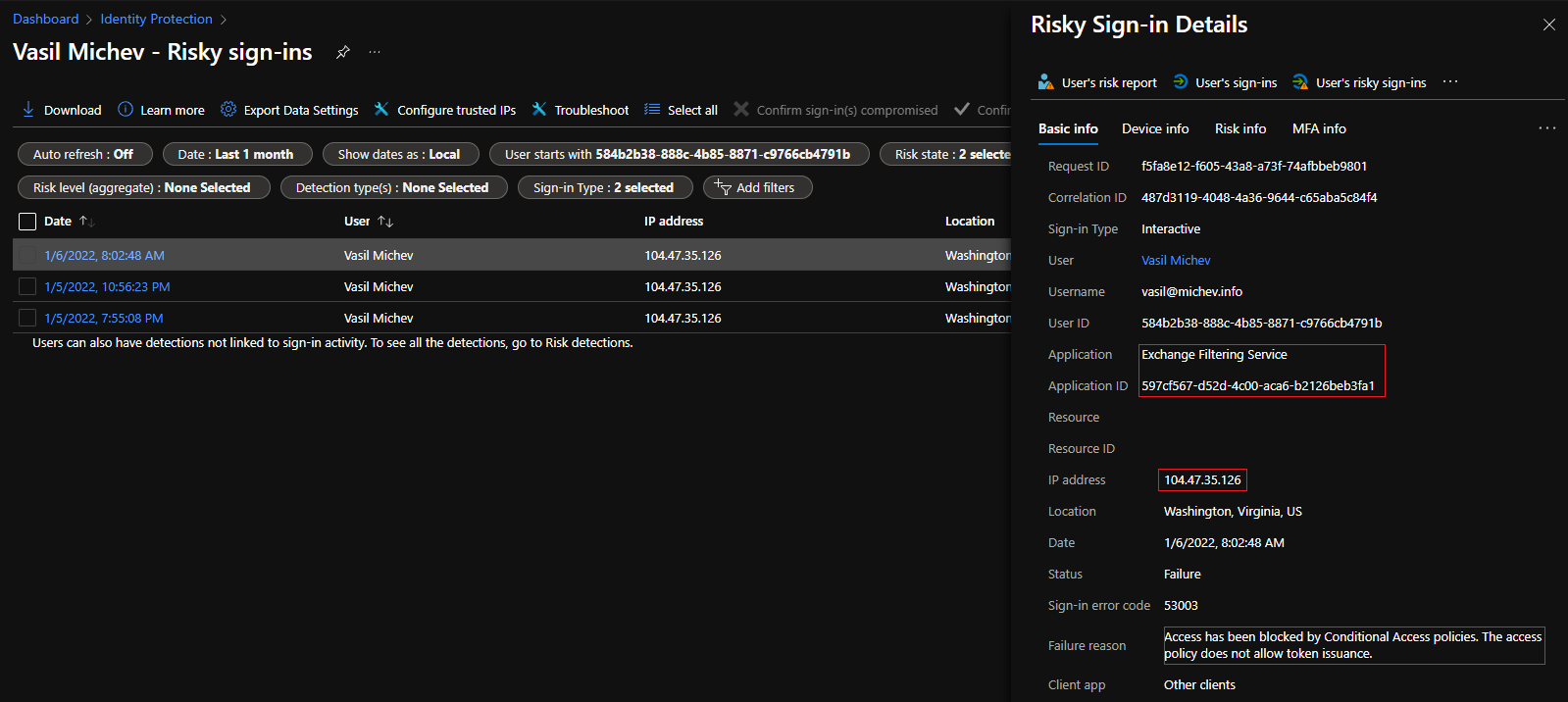Click the Download arrow icon
This screenshot has width=1568, height=702.
tap(28, 109)
